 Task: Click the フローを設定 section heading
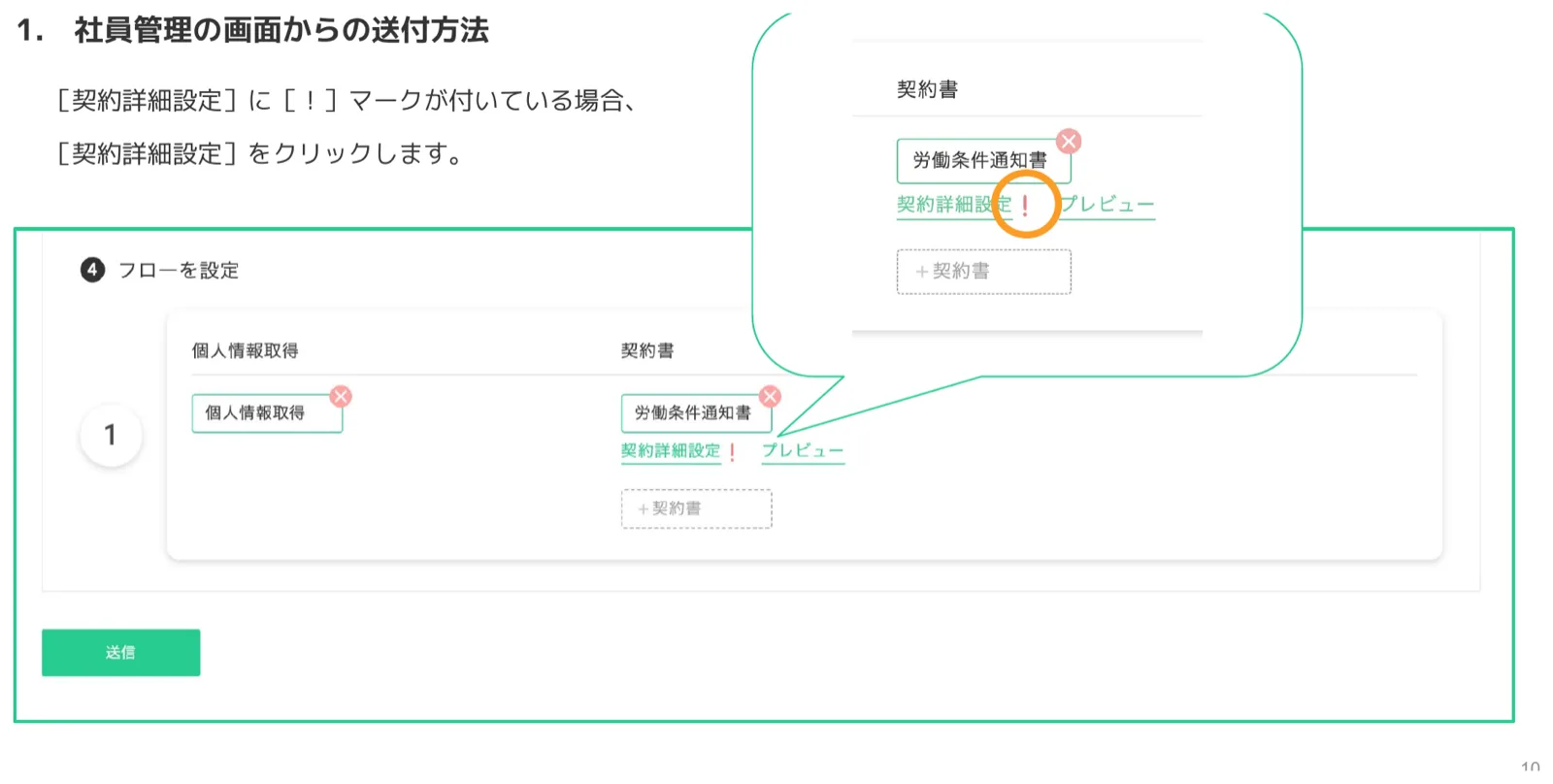pyautogui.click(x=179, y=270)
